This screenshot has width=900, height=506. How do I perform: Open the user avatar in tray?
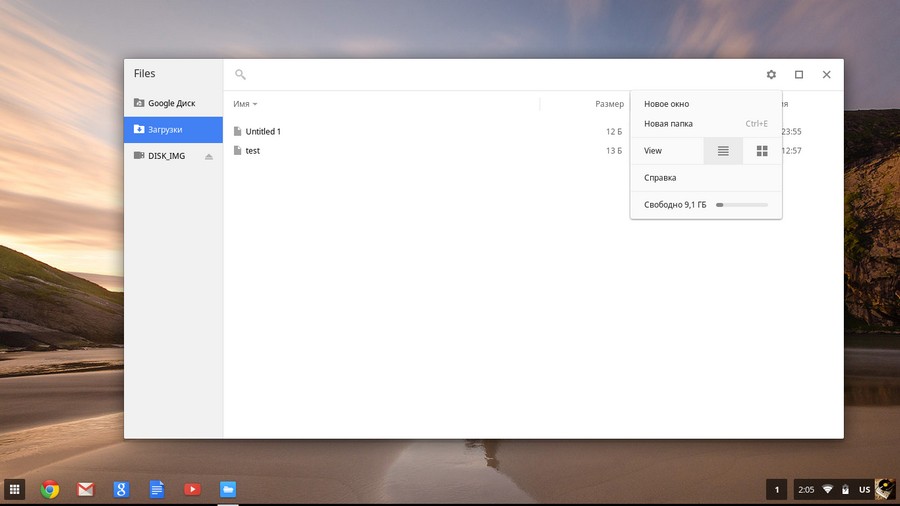click(x=885, y=489)
